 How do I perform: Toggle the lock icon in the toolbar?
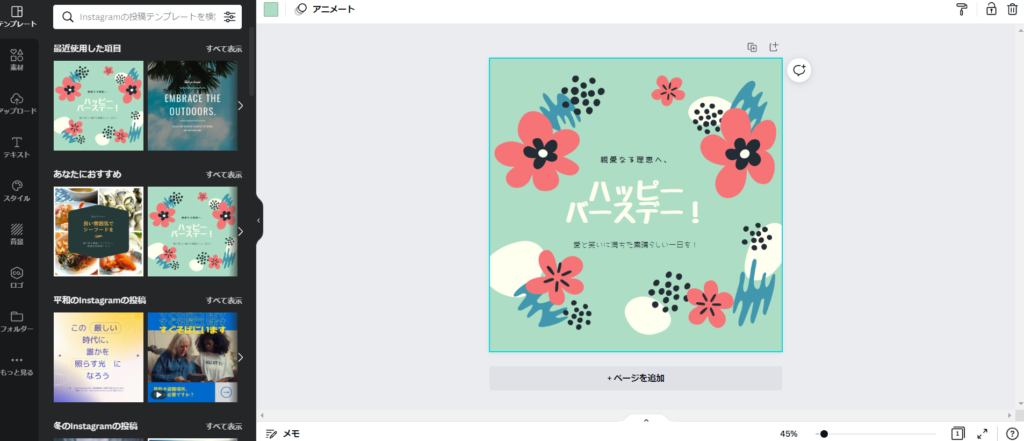pyautogui.click(x=991, y=9)
